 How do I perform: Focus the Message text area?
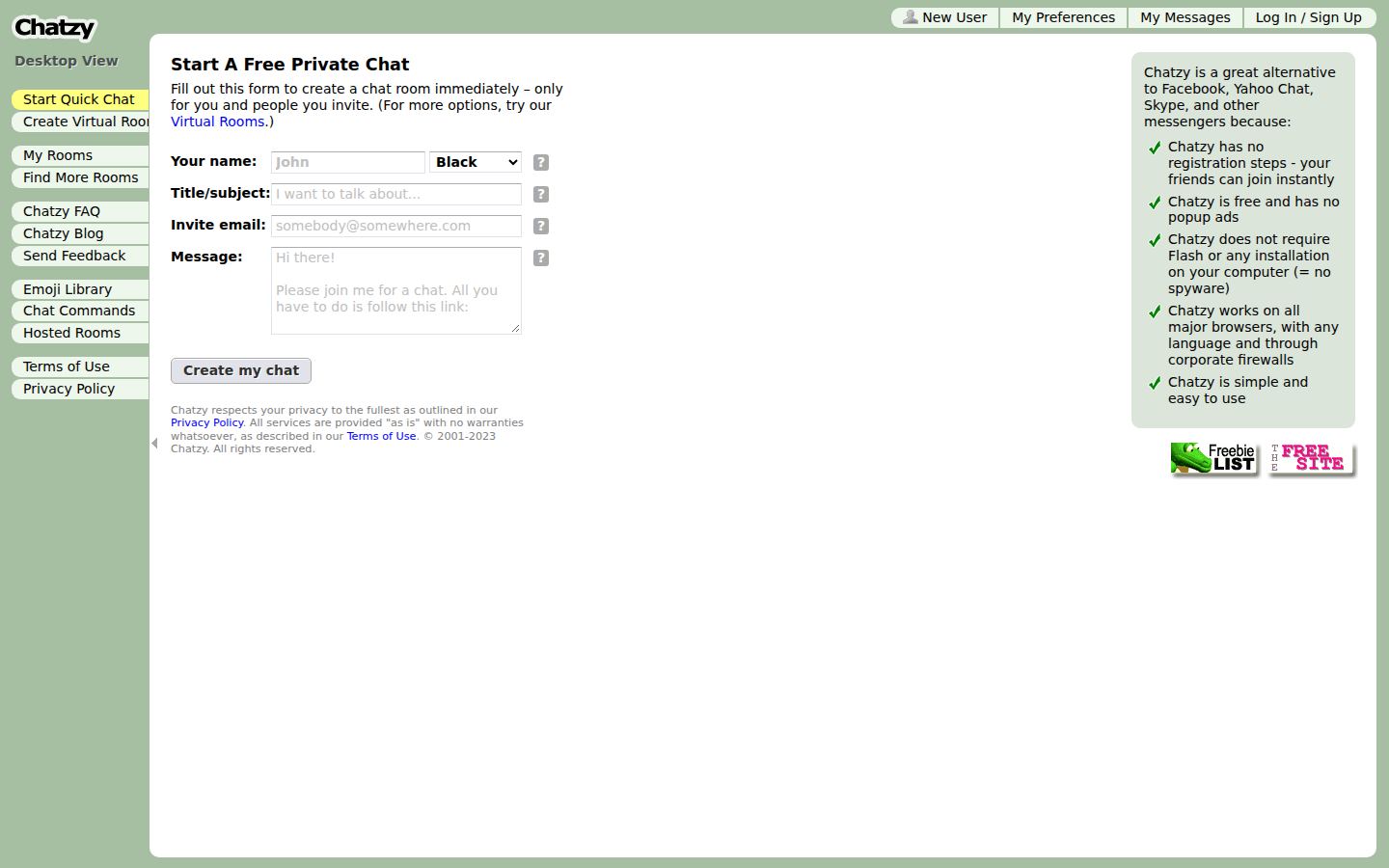(396, 290)
